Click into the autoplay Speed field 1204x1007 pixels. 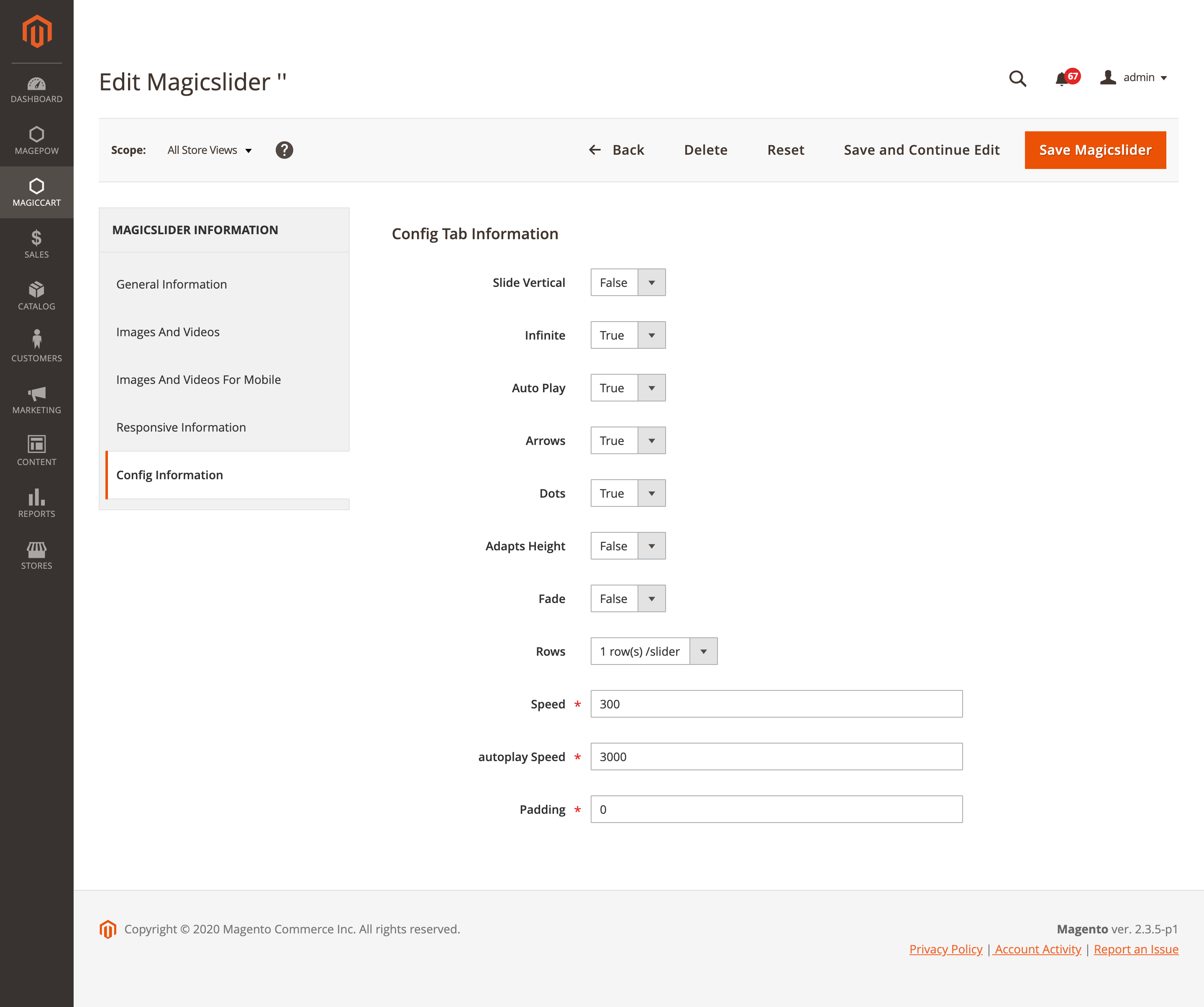pyautogui.click(x=776, y=757)
